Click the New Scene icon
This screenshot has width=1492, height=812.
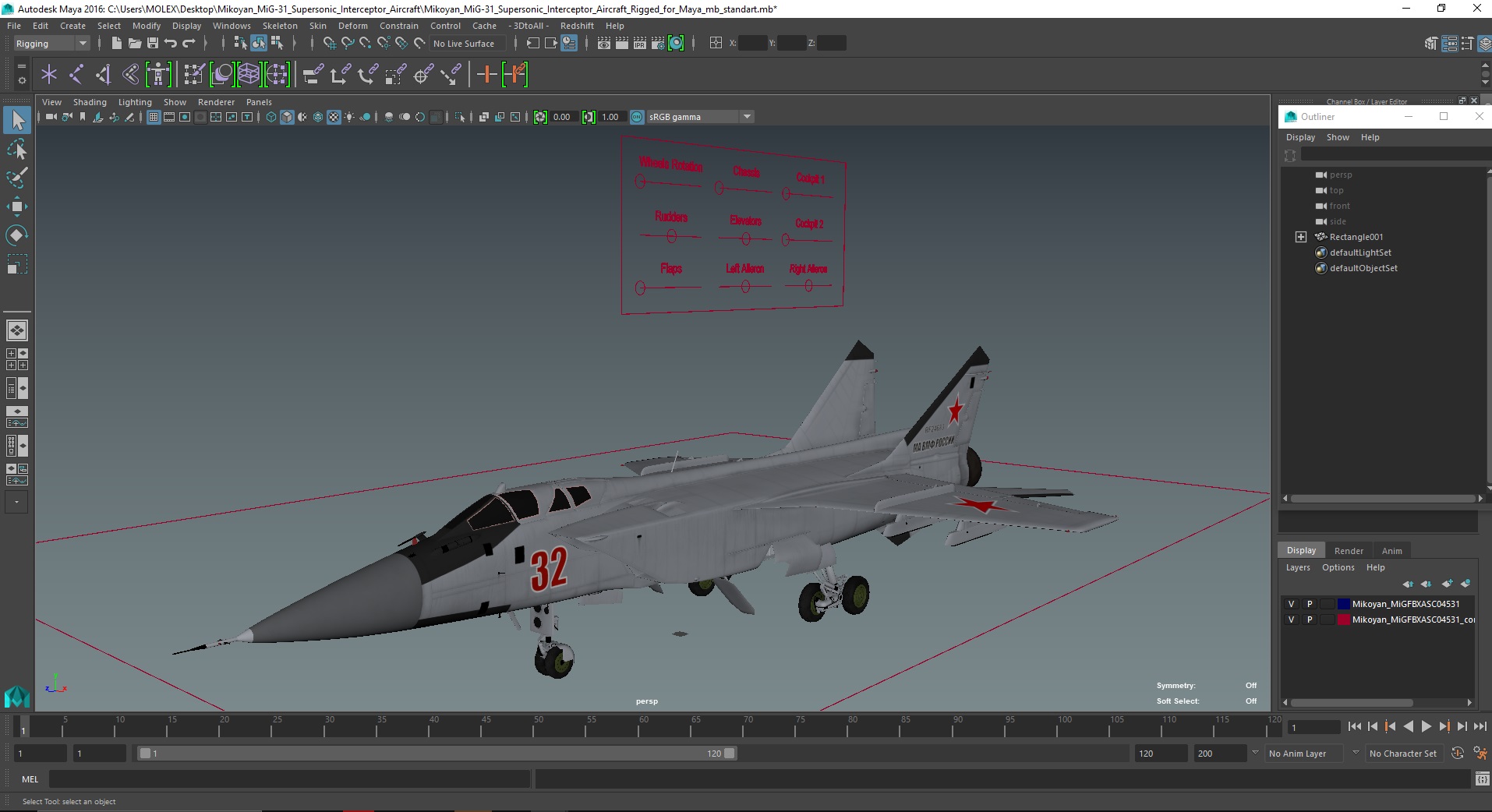(116, 44)
